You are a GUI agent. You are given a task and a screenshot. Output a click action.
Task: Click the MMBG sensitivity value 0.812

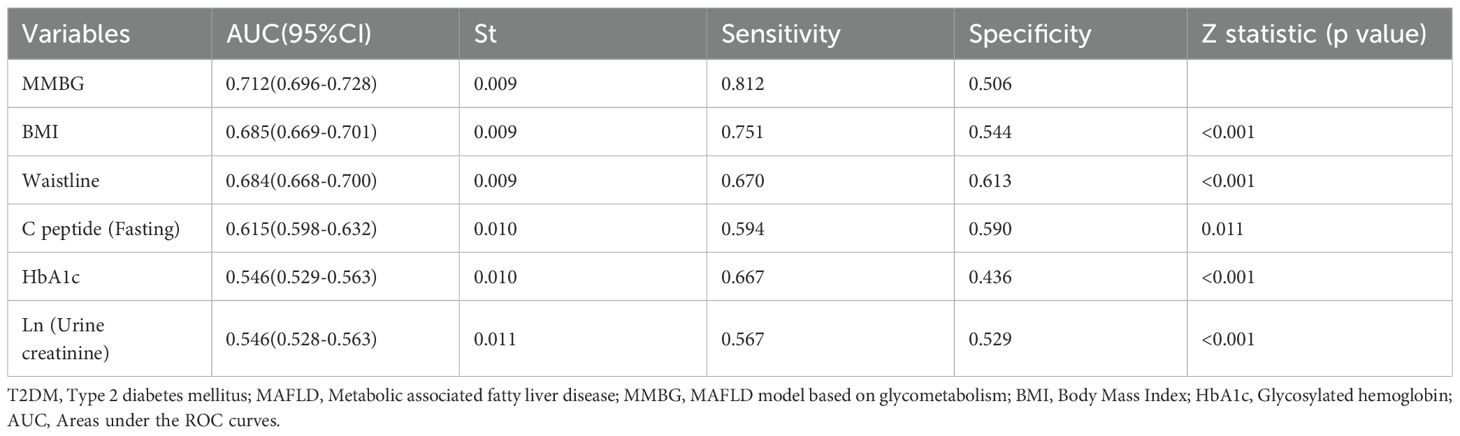tap(741, 85)
